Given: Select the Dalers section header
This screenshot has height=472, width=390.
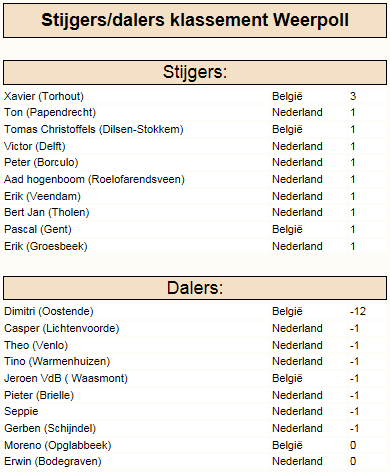Looking at the screenshot, I should (x=195, y=288).
